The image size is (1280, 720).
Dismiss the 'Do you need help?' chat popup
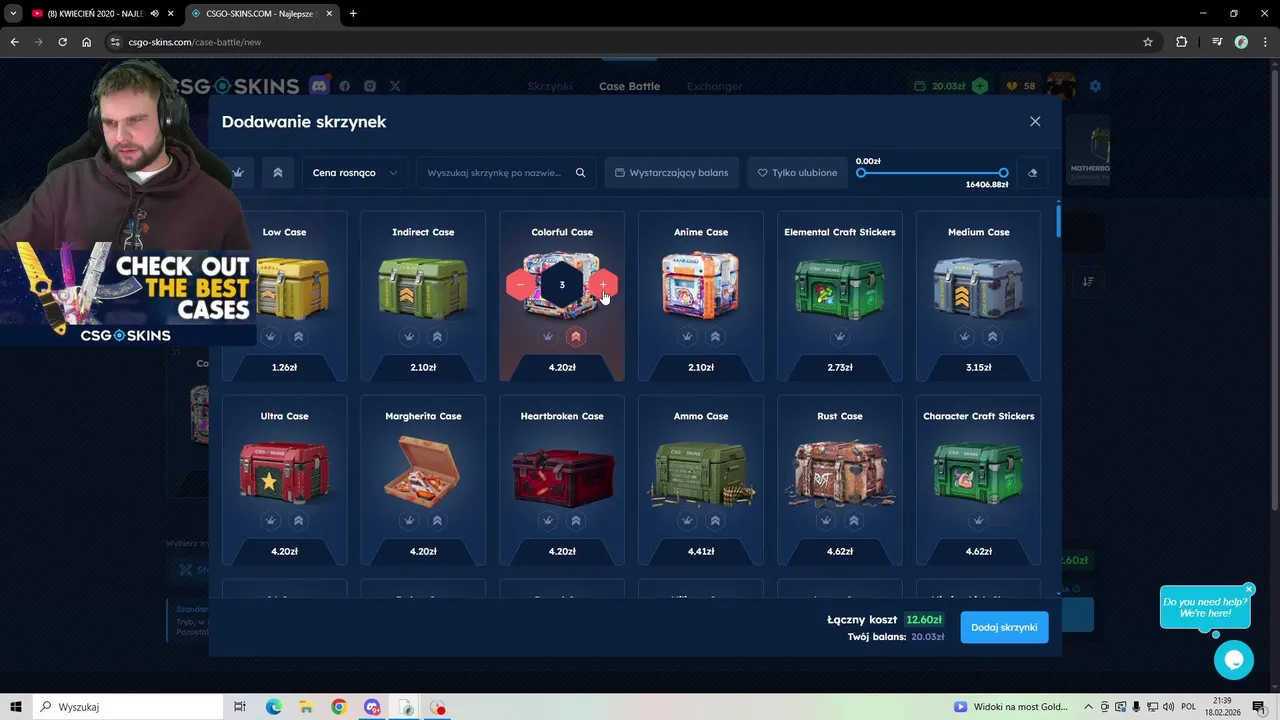(x=1249, y=589)
